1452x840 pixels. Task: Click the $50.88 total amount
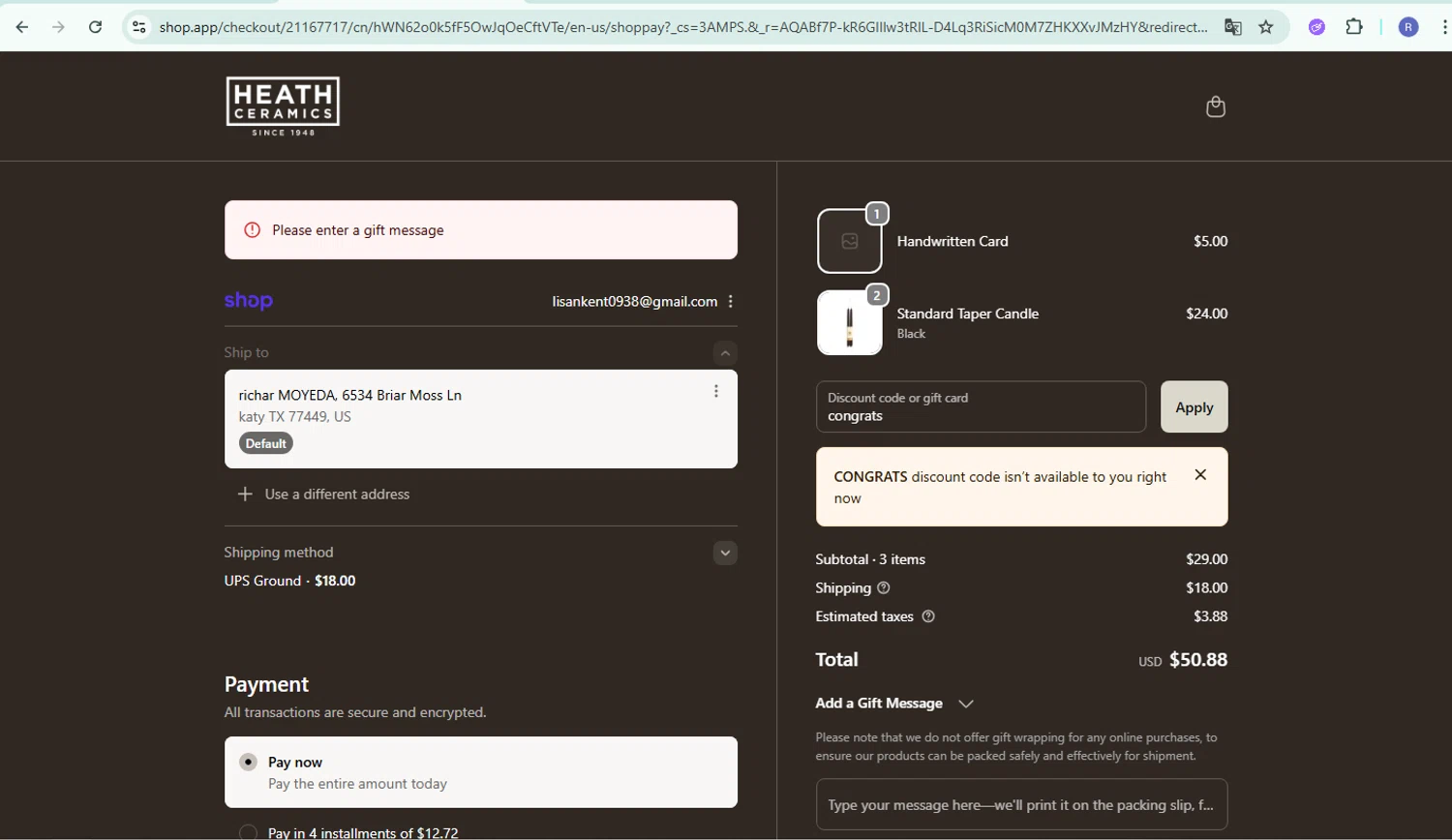[1198, 659]
